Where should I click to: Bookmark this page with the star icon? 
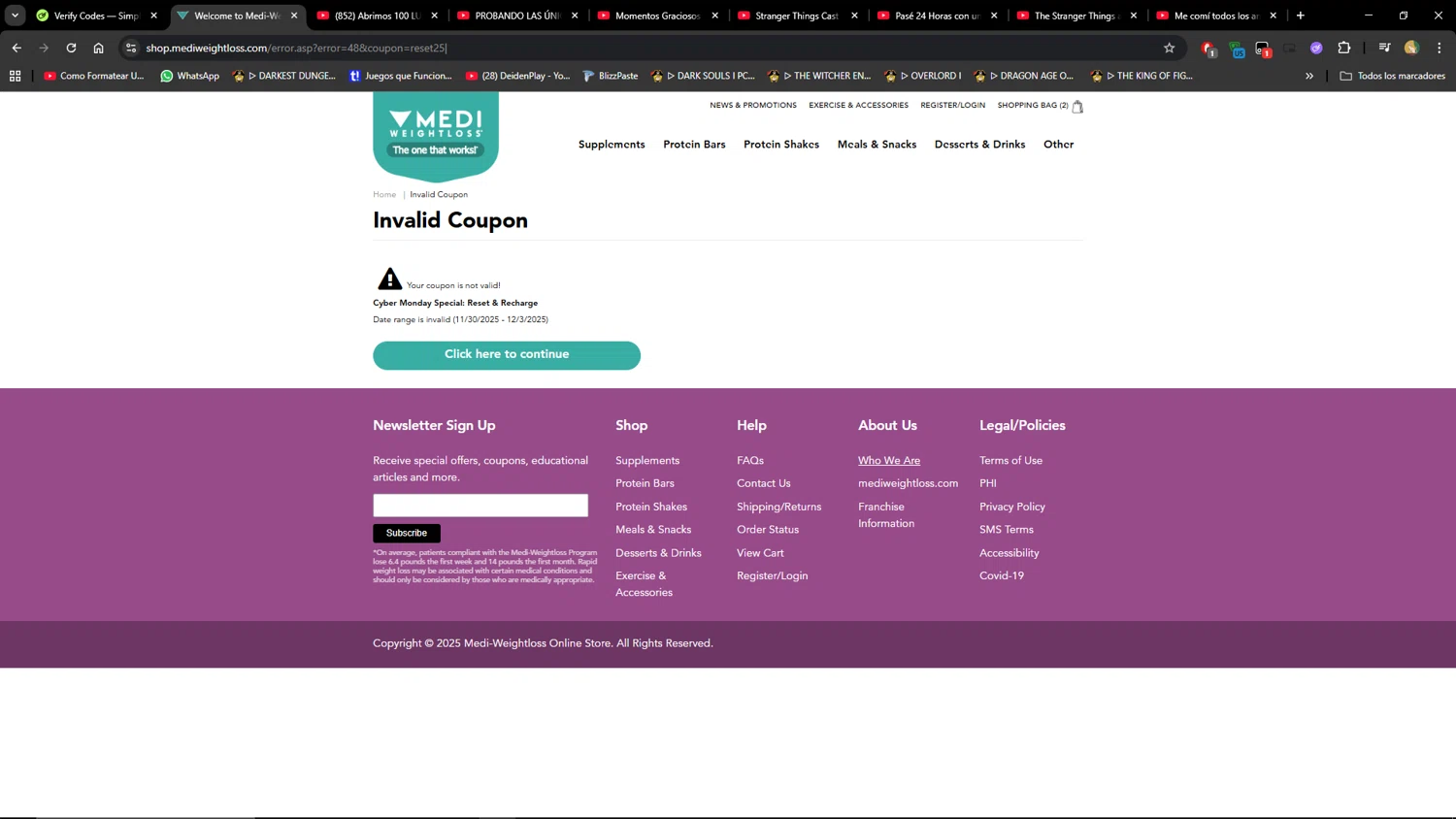tap(1169, 48)
